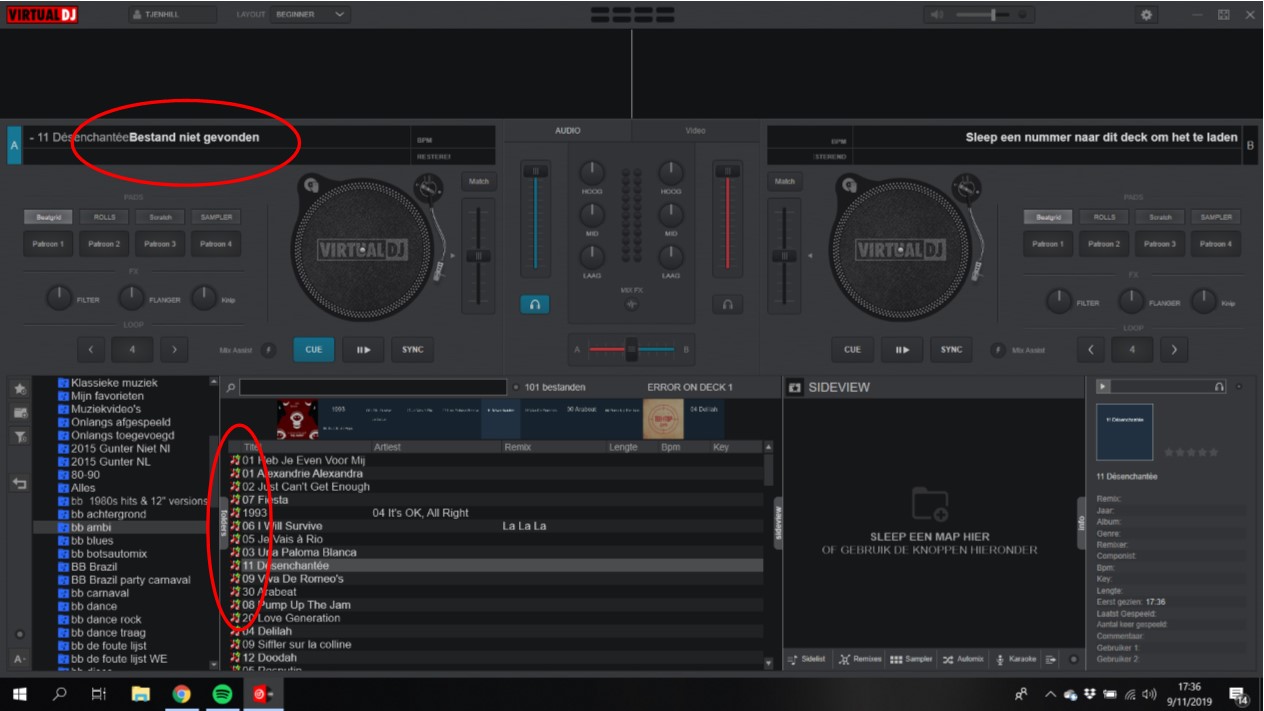Viewport: 1264px width, 711px height.
Task: Collapse the info side handle
Action: 1081,522
